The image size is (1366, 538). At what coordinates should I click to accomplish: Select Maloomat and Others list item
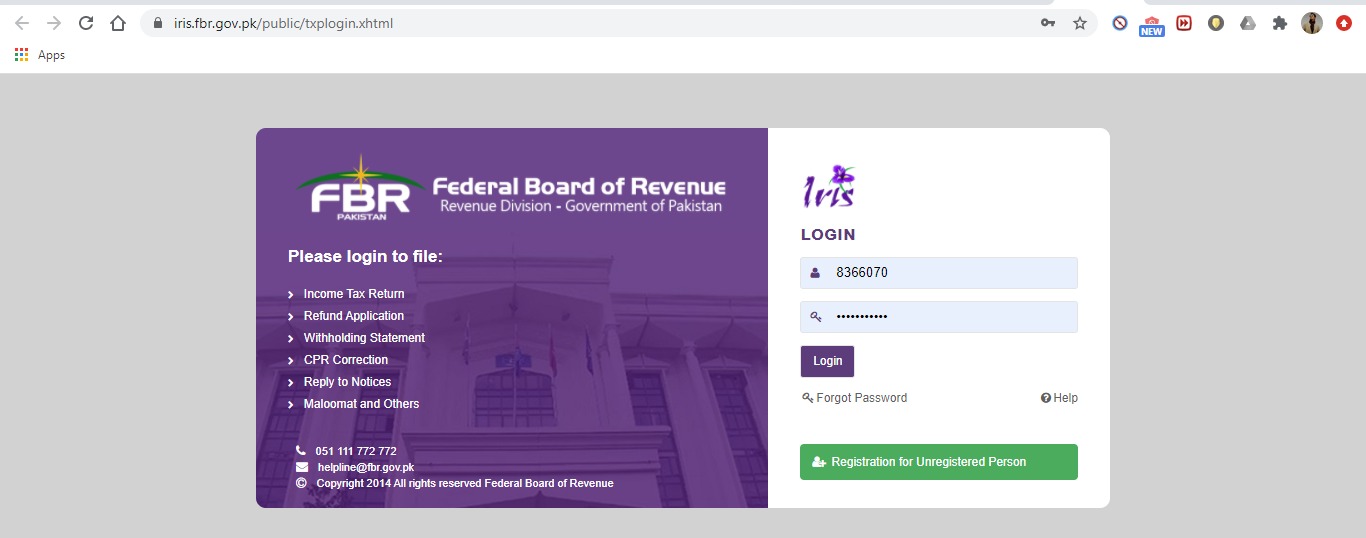(361, 404)
